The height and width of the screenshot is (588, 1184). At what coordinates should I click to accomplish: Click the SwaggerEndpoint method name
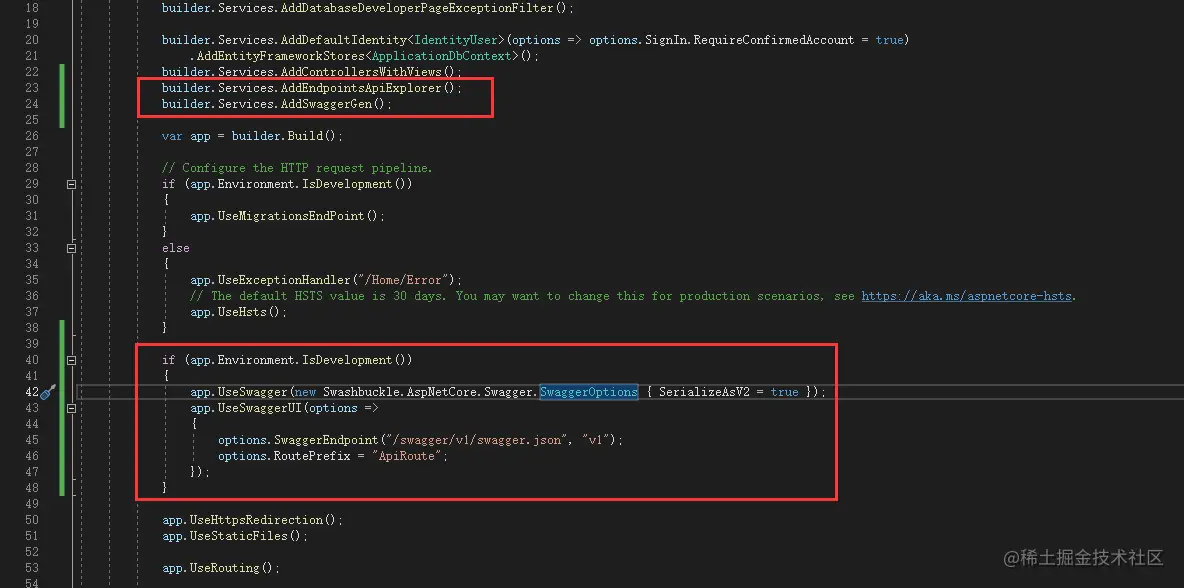pos(325,440)
